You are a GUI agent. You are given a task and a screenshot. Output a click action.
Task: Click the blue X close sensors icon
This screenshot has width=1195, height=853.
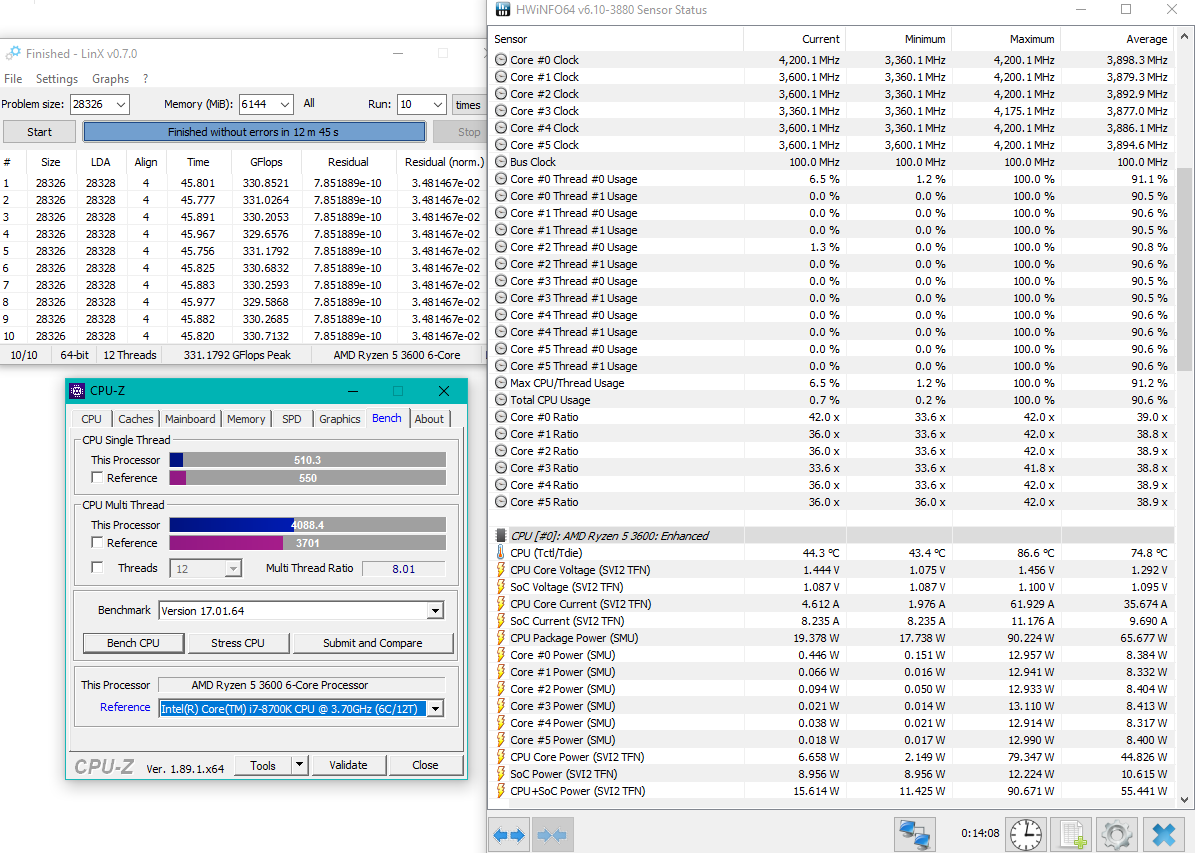coord(1164,835)
